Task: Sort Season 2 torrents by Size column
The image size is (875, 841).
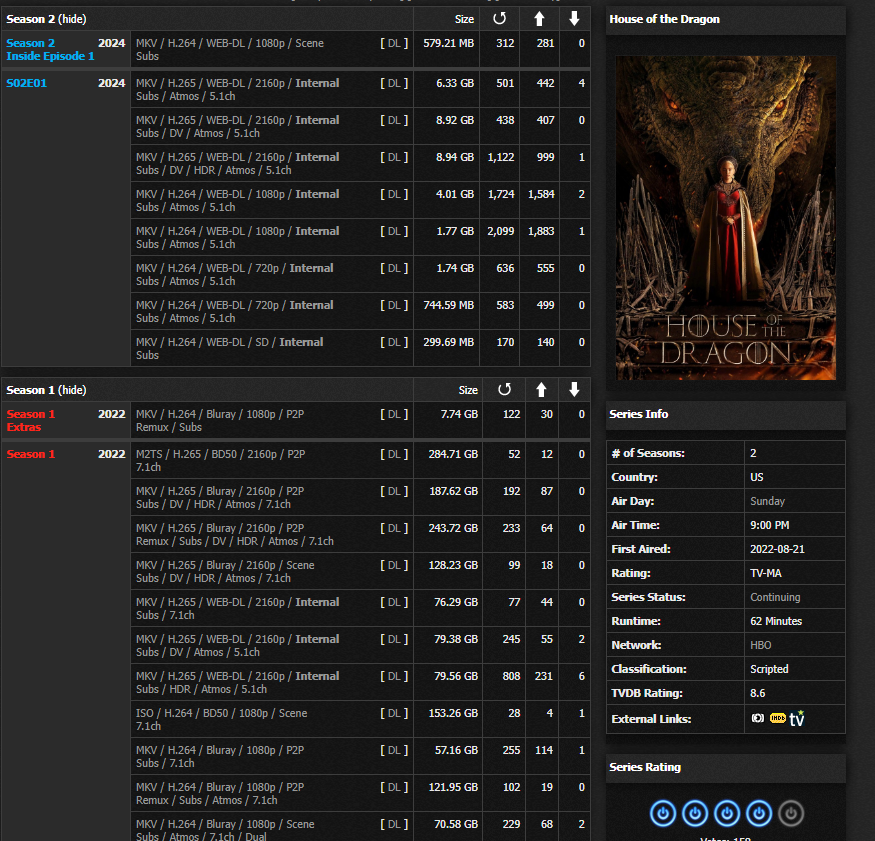Action: [x=464, y=19]
